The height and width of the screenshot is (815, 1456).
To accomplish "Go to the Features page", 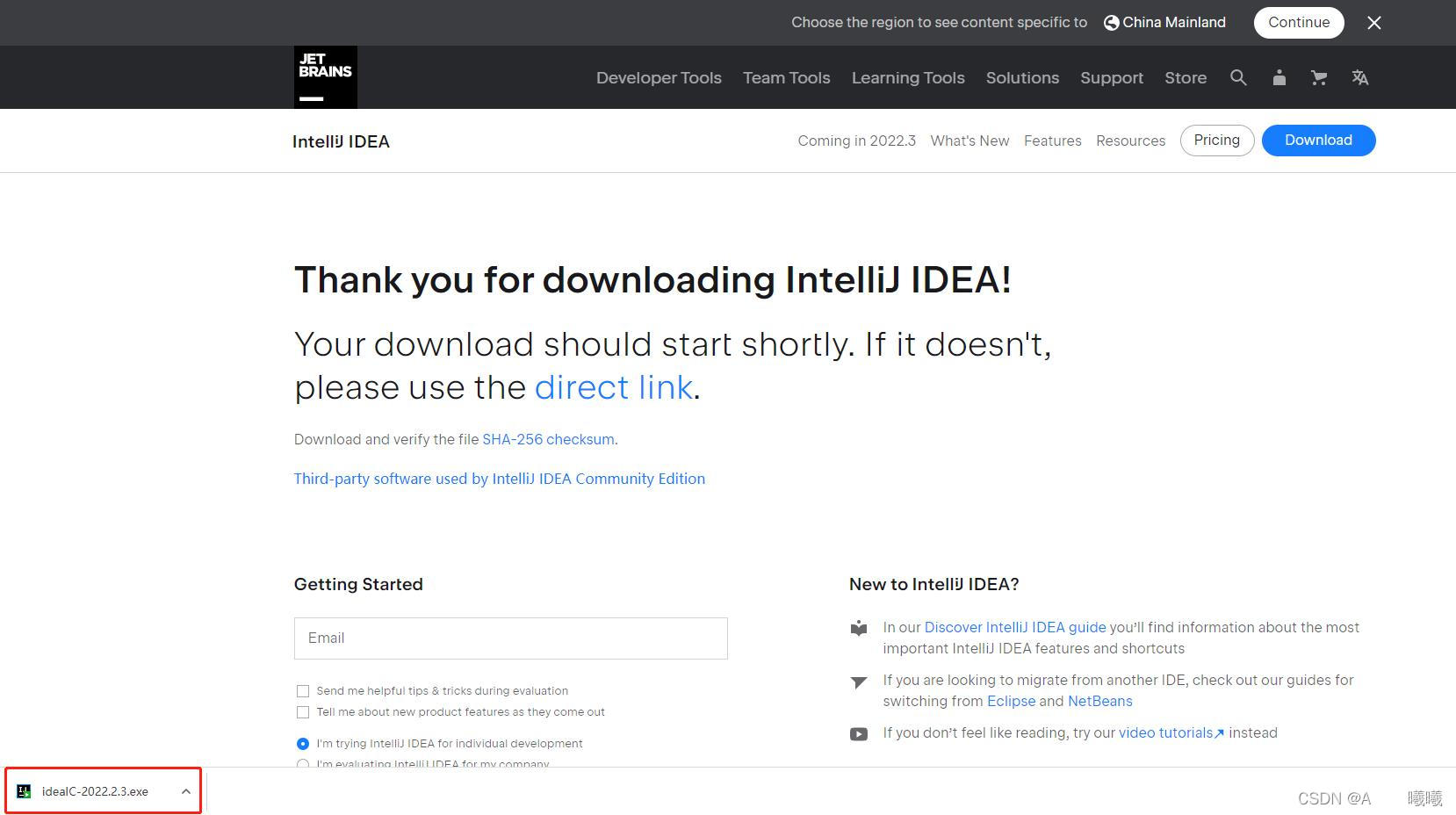I will (1052, 141).
